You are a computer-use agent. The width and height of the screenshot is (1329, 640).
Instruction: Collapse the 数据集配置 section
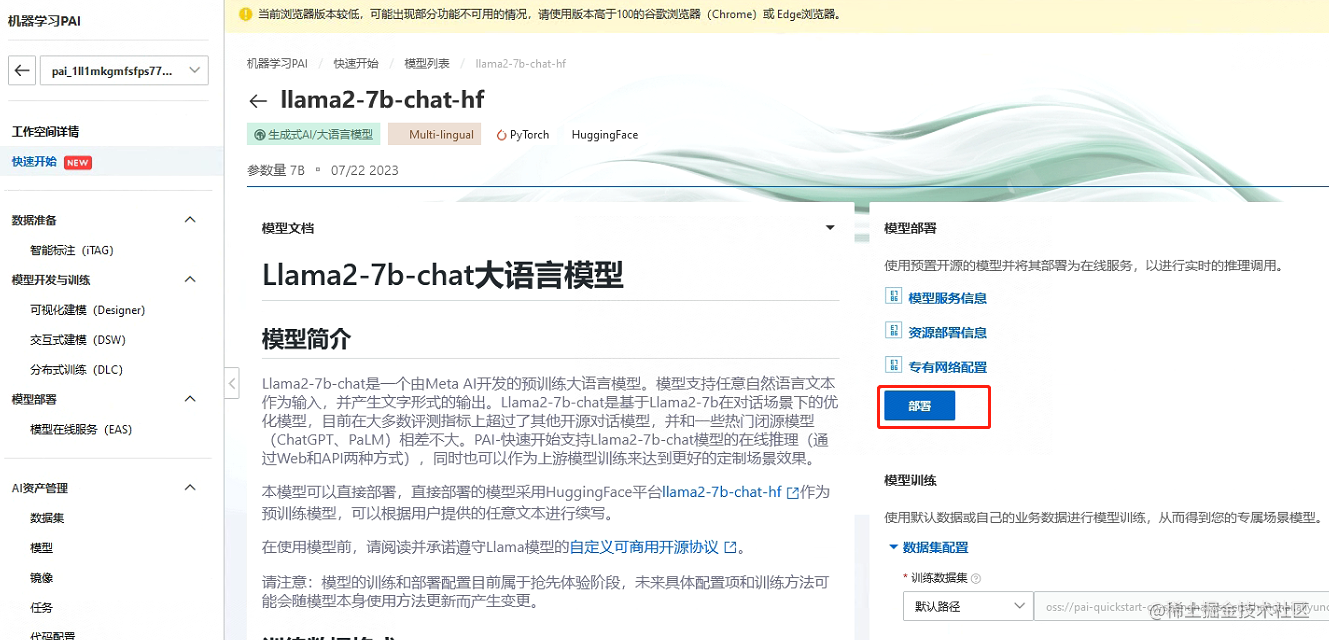893,547
